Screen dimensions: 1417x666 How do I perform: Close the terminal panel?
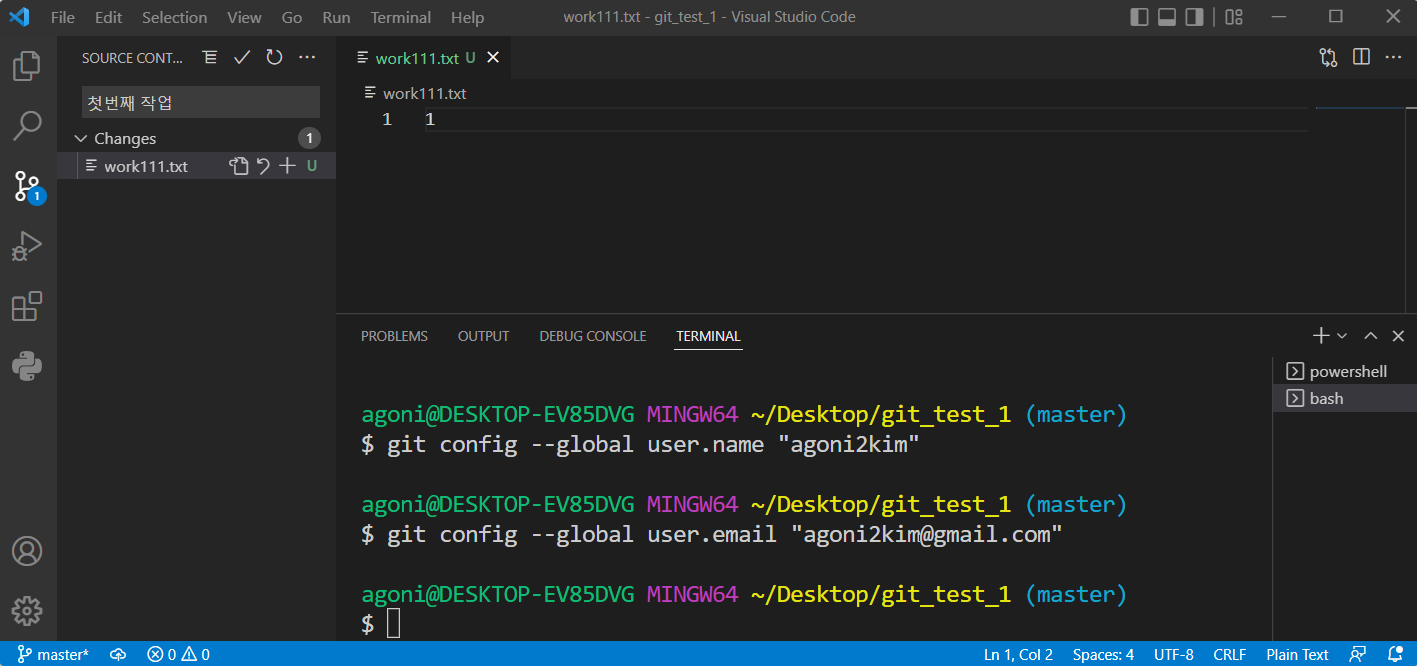tap(1398, 336)
